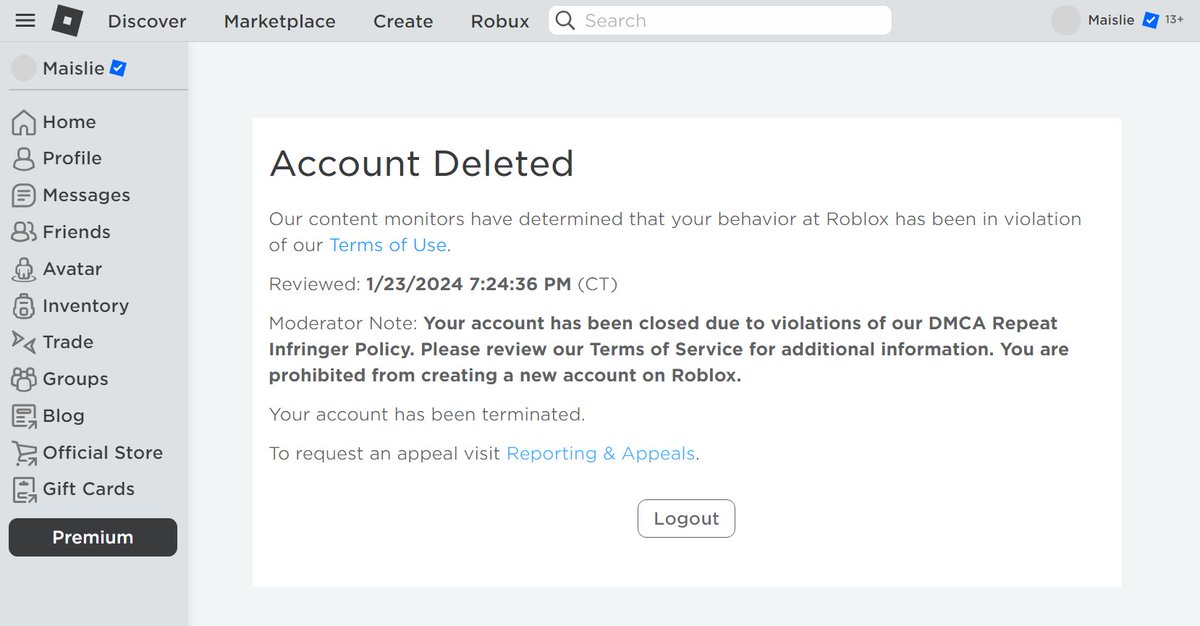Click the Logout button
This screenshot has height=626, width=1200.
point(686,519)
